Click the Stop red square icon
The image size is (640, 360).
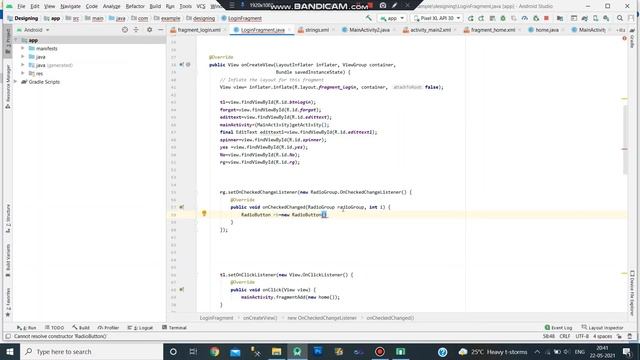pyautogui.click(x=546, y=18)
